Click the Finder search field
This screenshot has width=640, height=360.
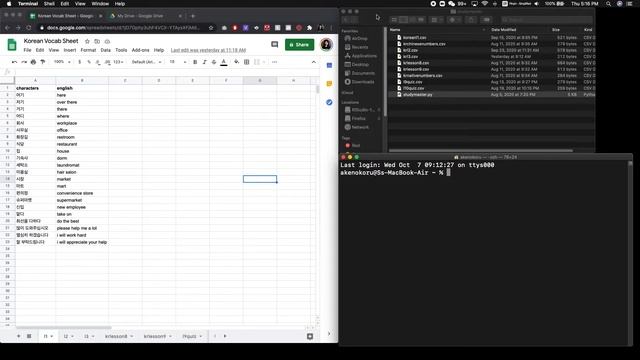tap(546, 20)
